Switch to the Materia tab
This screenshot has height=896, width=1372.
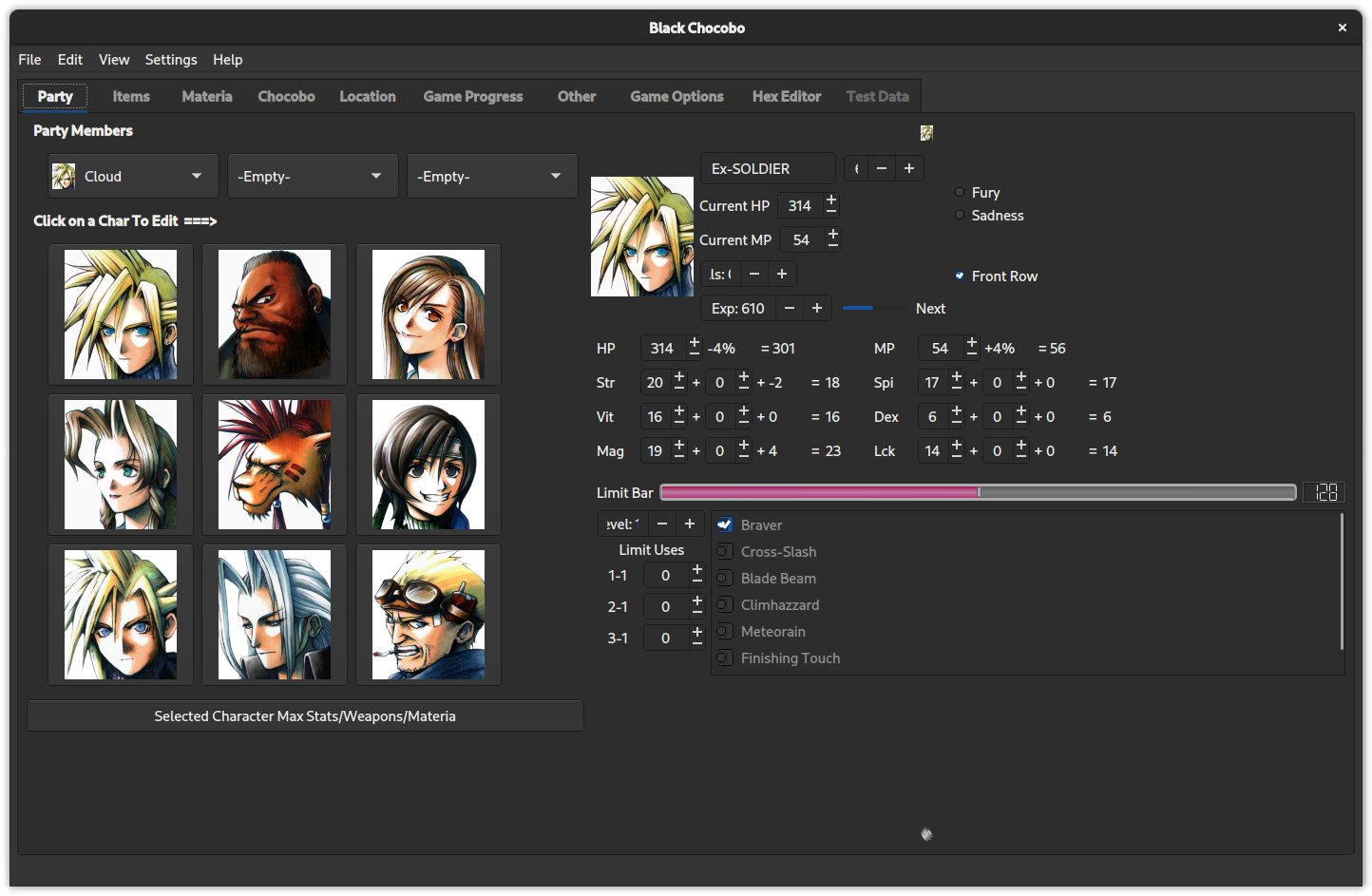coord(207,96)
